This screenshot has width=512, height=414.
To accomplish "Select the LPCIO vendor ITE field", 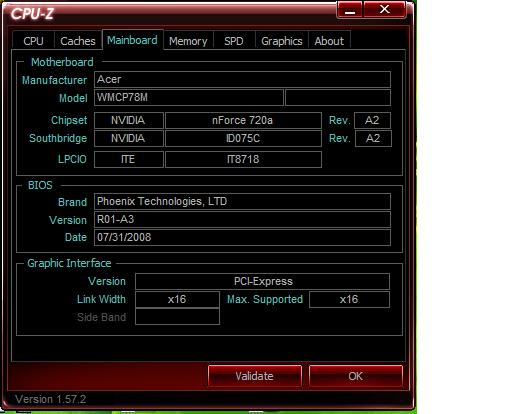I will pos(129,159).
